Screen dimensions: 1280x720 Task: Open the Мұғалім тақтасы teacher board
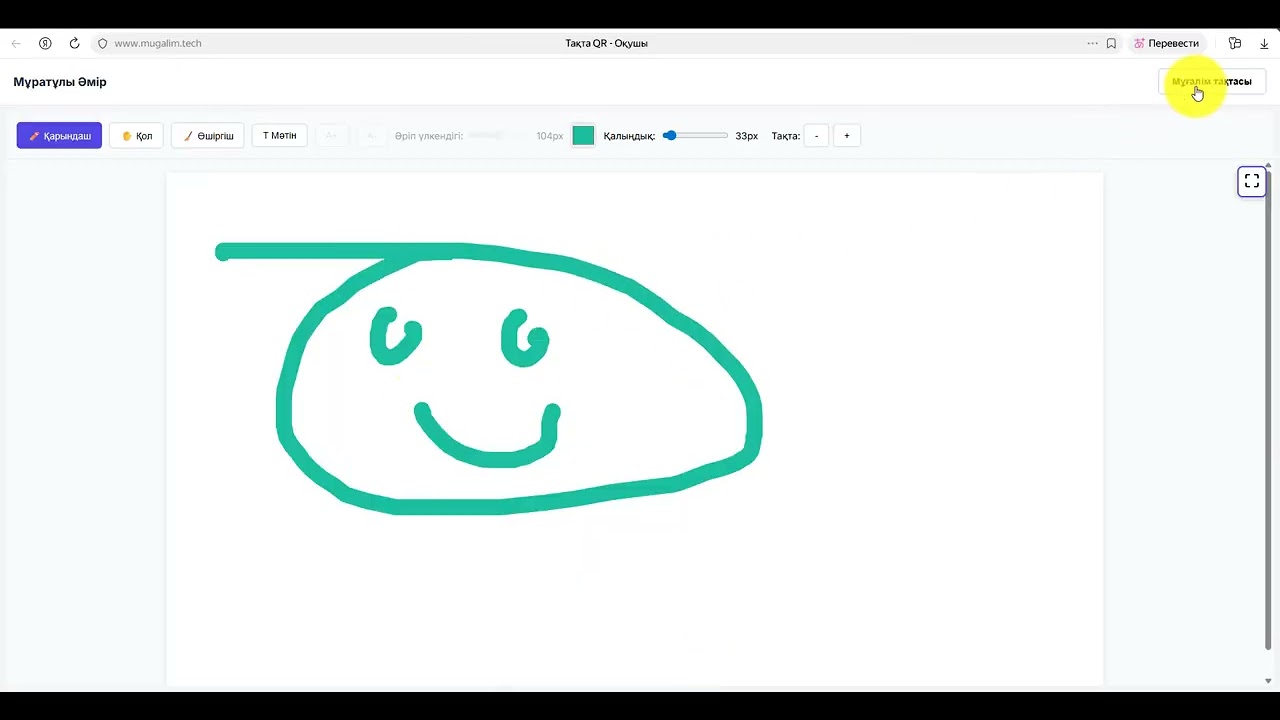1211,82
